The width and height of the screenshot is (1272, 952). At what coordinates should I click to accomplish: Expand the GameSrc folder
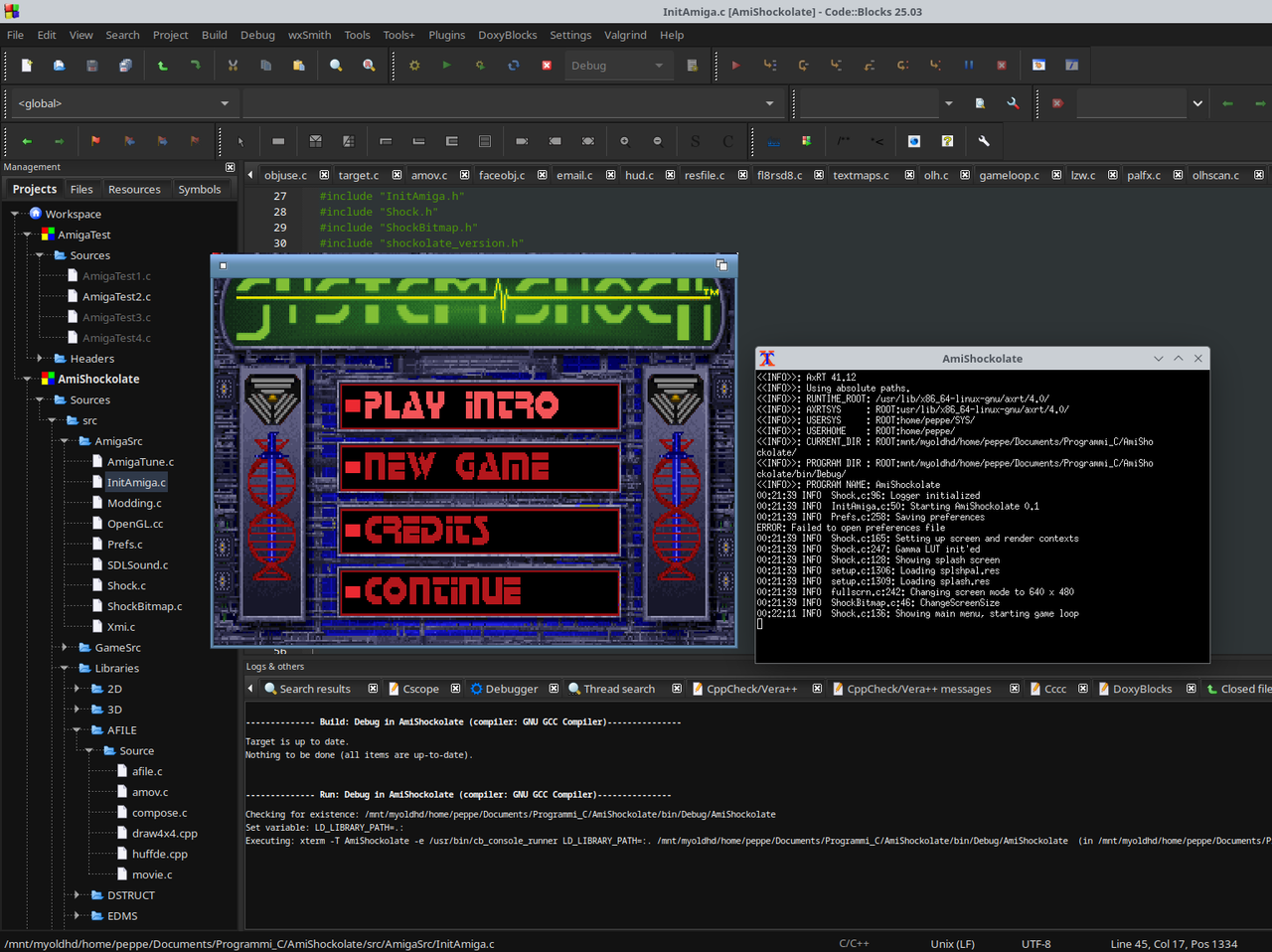tap(65, 648)
